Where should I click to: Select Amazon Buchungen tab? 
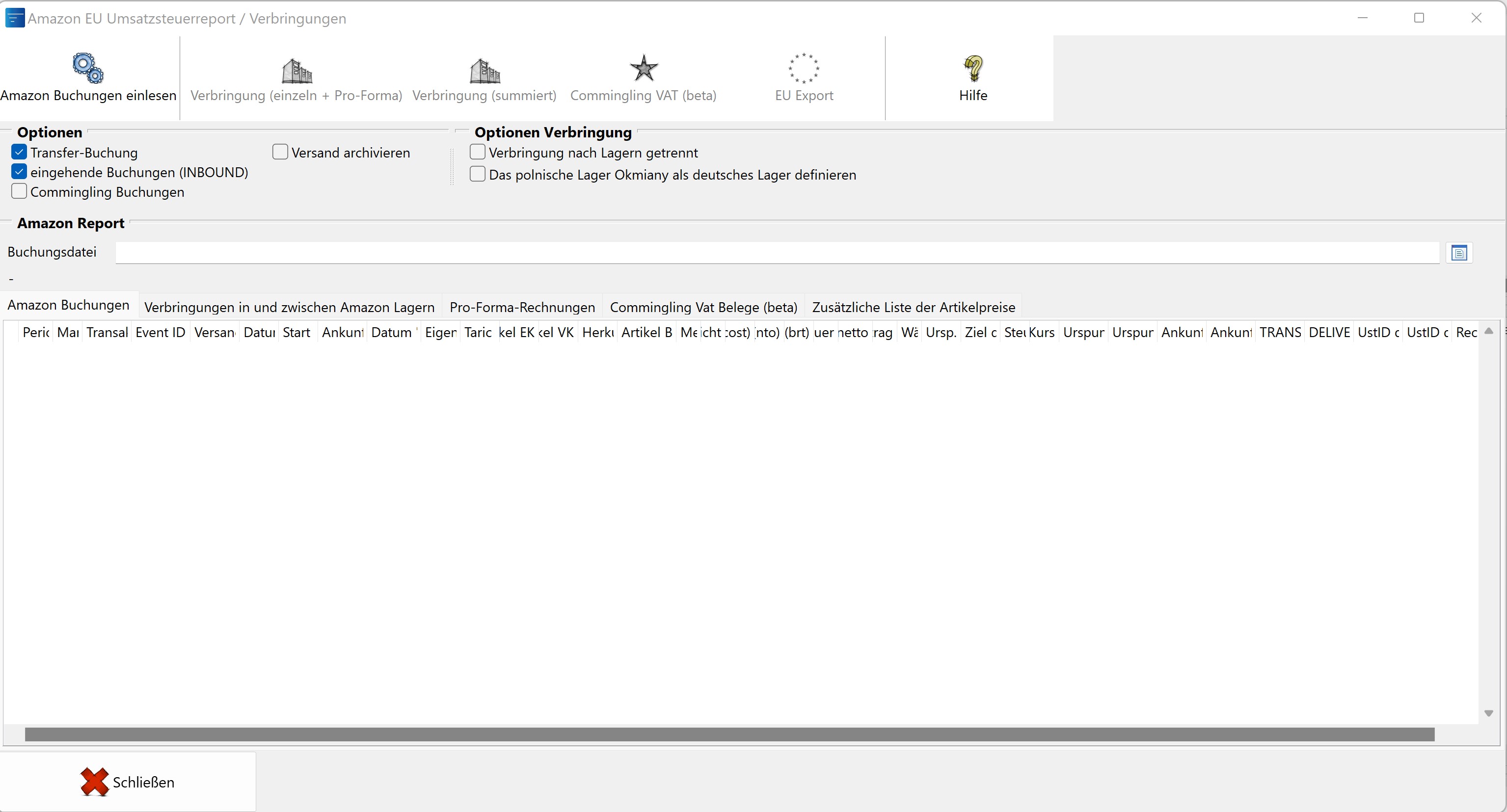(68, 305)
